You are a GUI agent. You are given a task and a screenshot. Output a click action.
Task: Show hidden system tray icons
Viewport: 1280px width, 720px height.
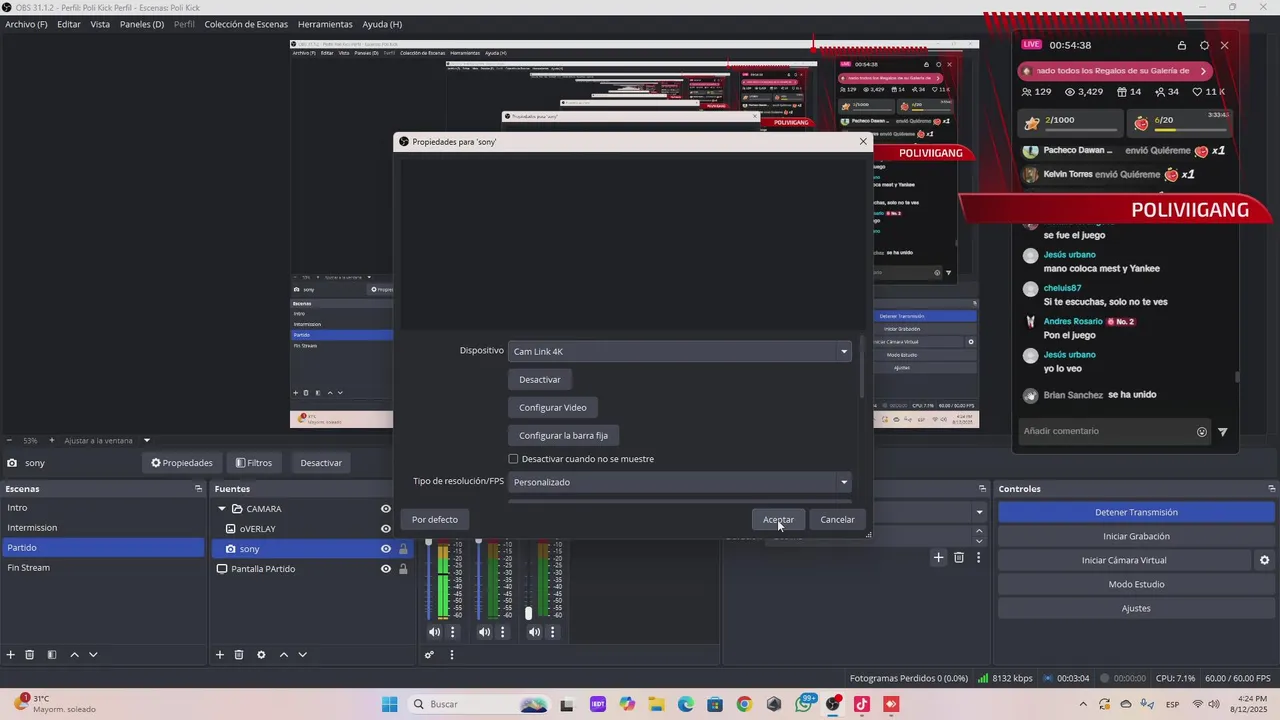point(1083,704)
